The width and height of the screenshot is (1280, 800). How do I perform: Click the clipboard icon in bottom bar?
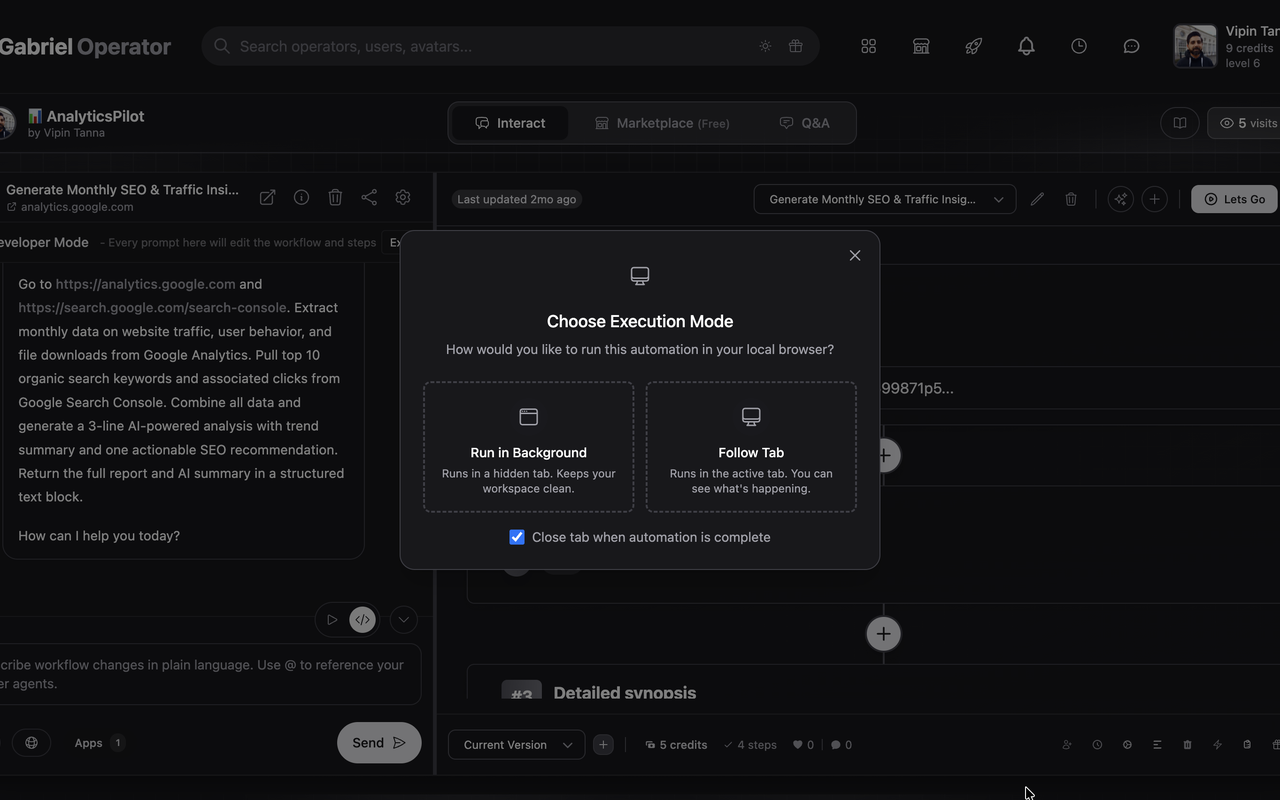1247,745
